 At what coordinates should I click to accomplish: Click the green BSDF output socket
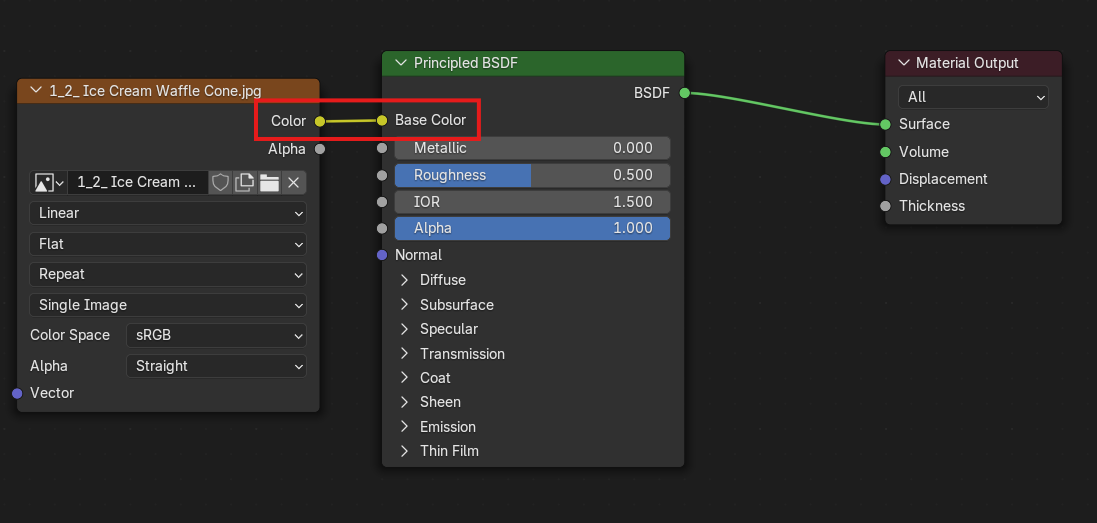[x=685, y=93]
